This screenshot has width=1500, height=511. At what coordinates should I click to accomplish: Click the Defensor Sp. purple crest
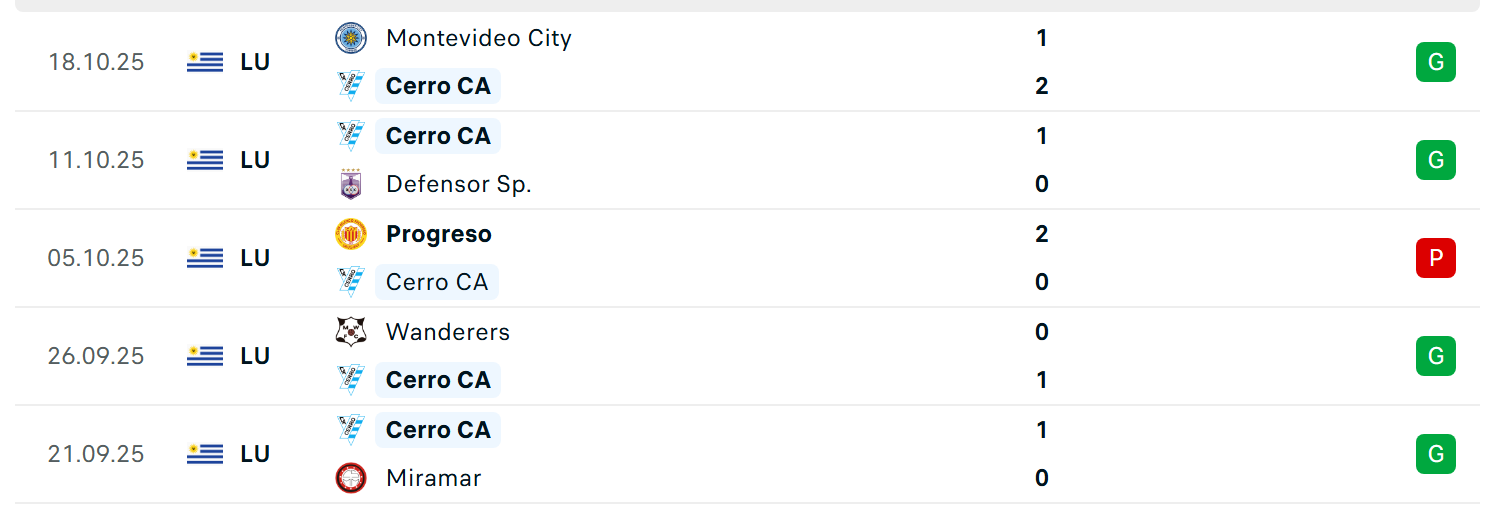[x=350, y=184]
